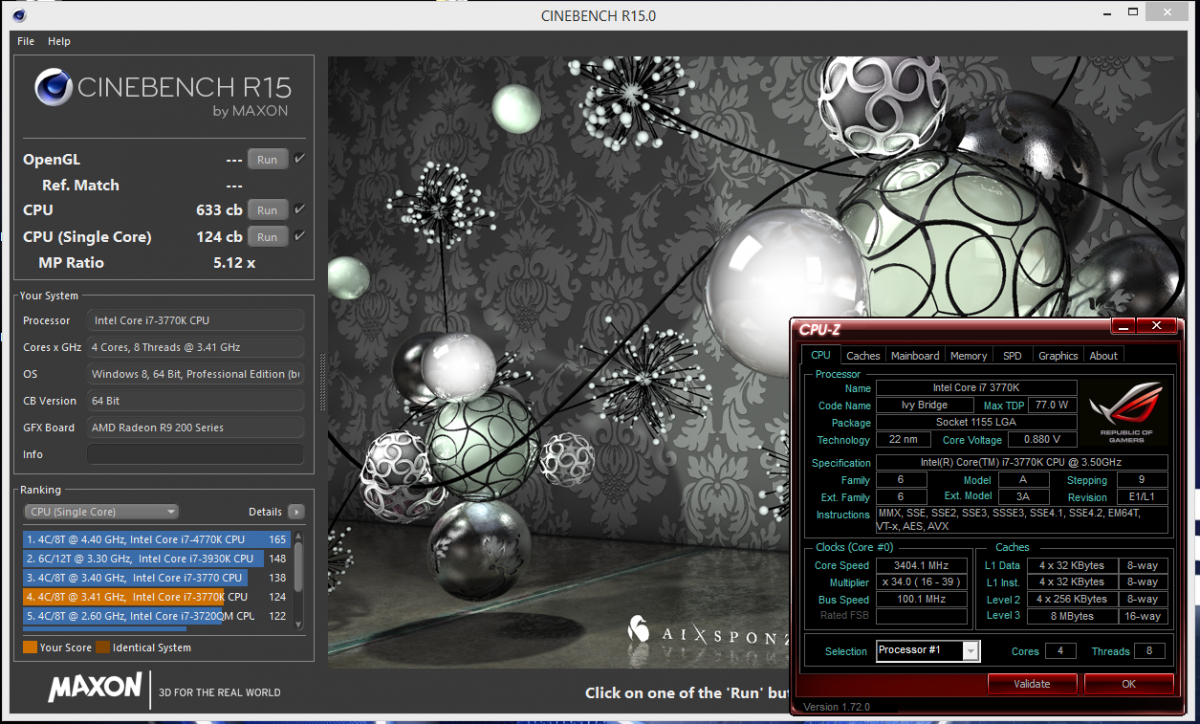Close the CPU-Z window
The image size is (1200, 724).
coord(1157,326)
